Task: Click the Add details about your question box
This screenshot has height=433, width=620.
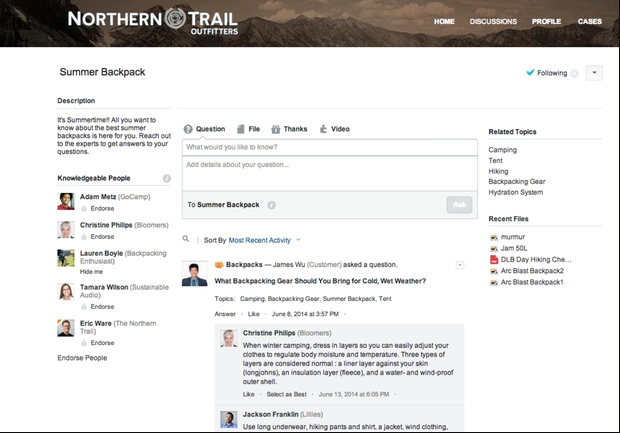Action: (330, 174)
